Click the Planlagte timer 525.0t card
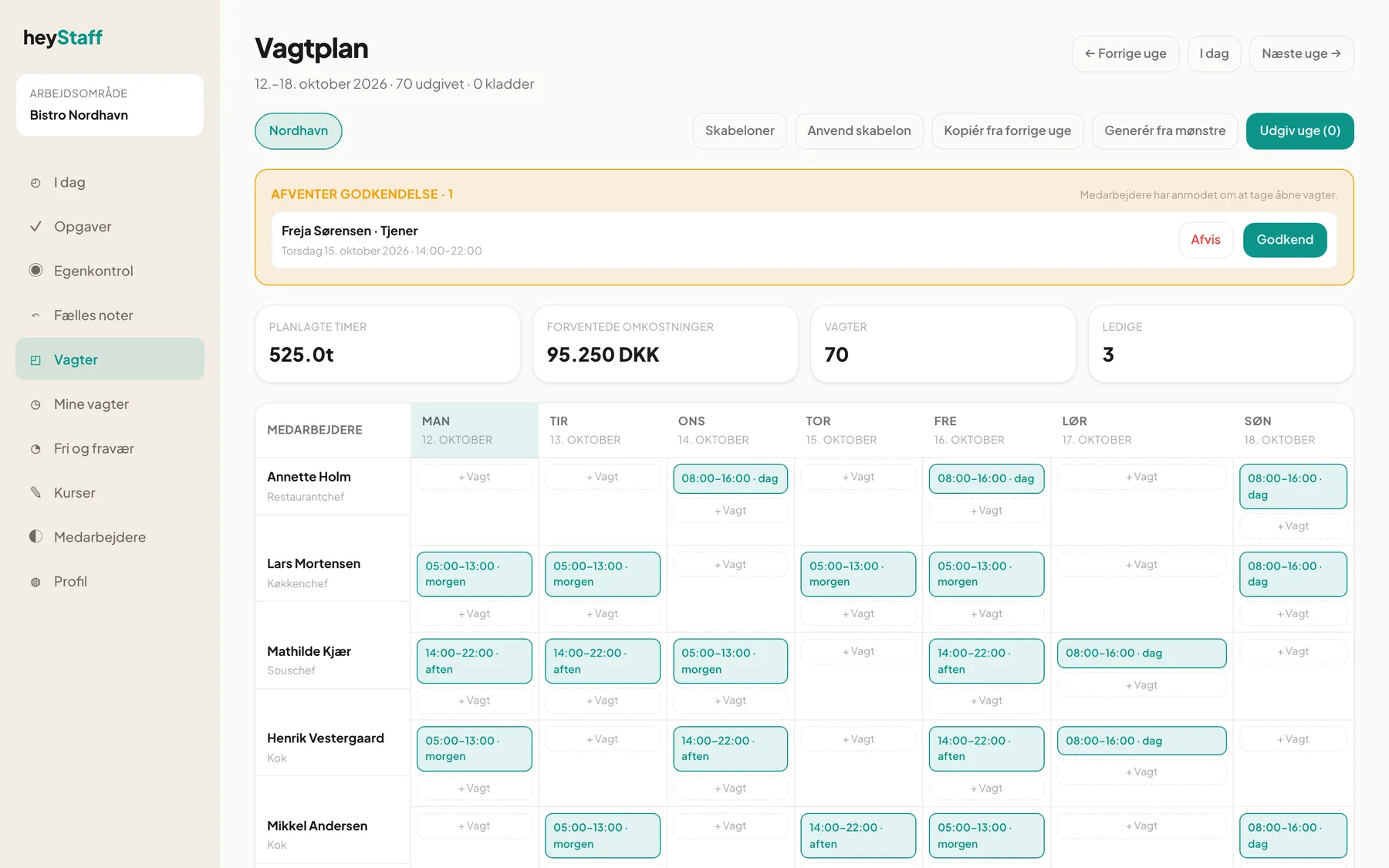 tap(387, 344)
